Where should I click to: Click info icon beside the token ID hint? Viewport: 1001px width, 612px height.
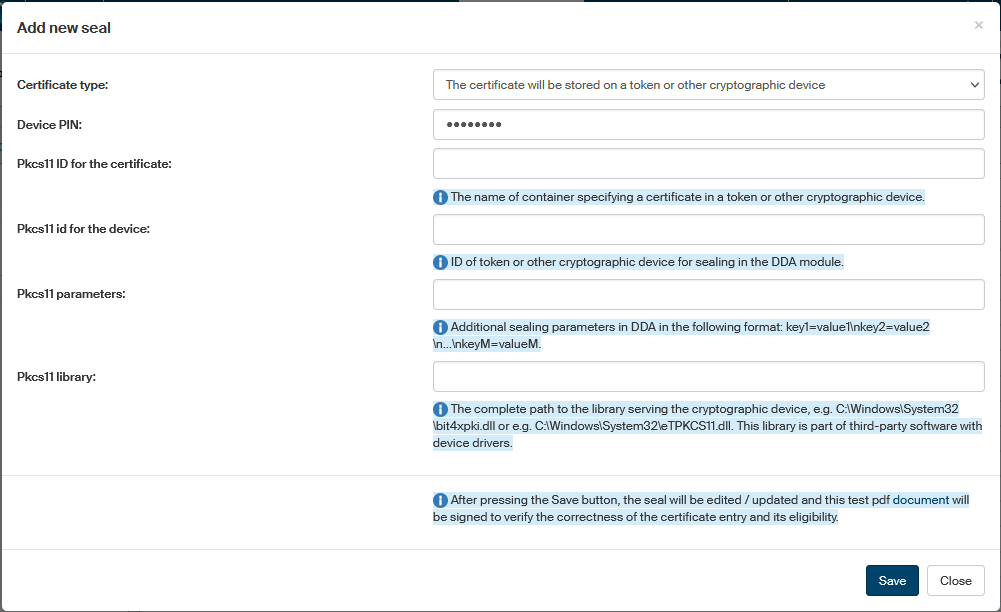click(440, 262)
